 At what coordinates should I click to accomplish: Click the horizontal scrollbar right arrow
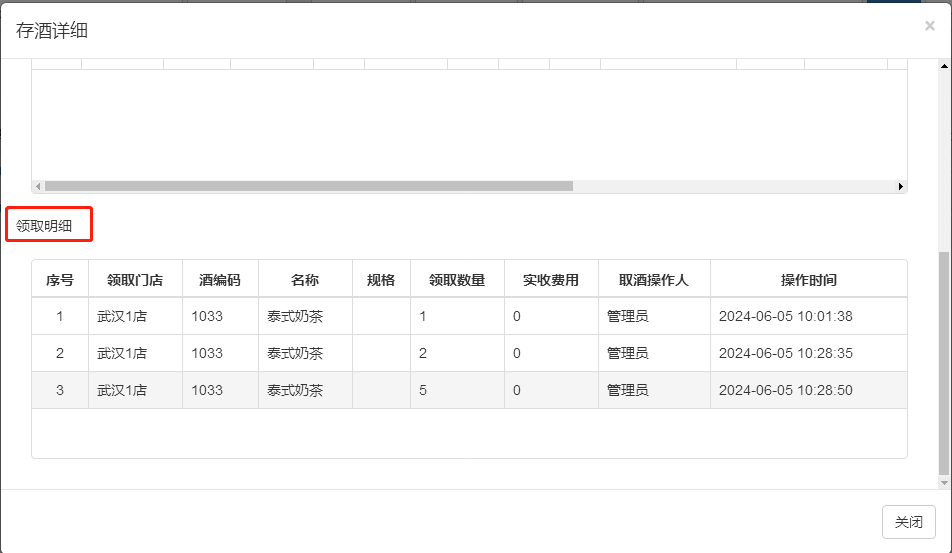point(900,186)
